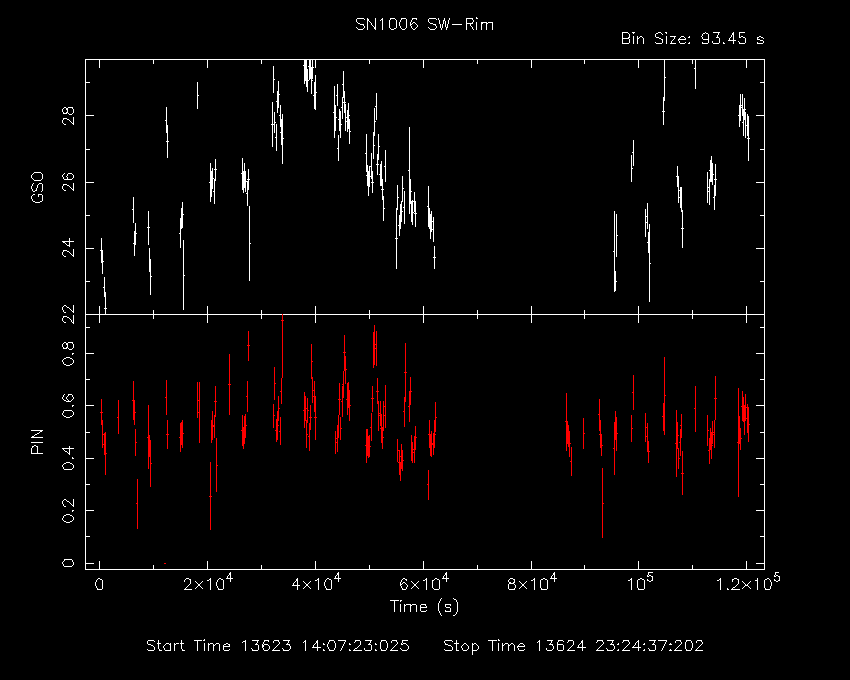850x680 pixels.
Task: Select the Stop Time 13624 23:24:37:202 text
Action: point(574,646)
